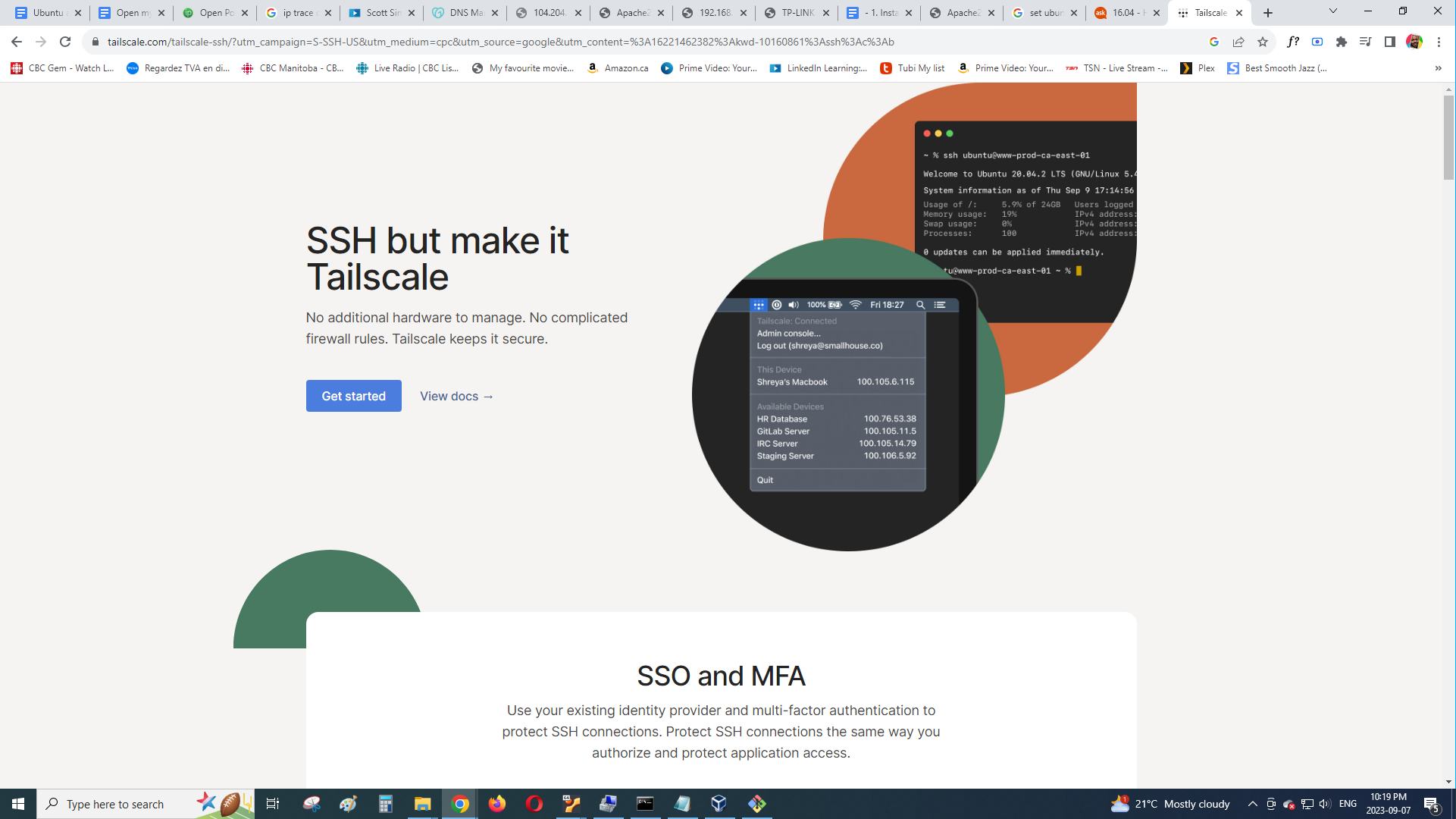This screenshot has height=819, width=1456.
Task: Open Firefox from the taskbar
Action: coord(497,804)
